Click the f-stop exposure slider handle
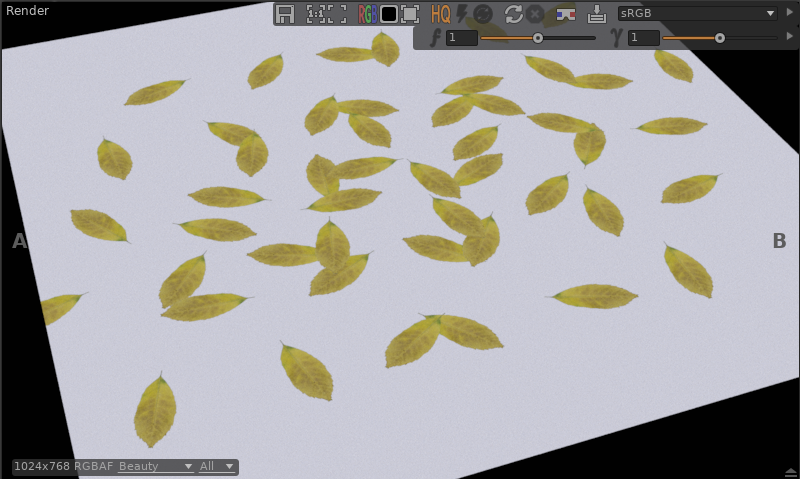 pyautogui.click(x=538, y=38)
